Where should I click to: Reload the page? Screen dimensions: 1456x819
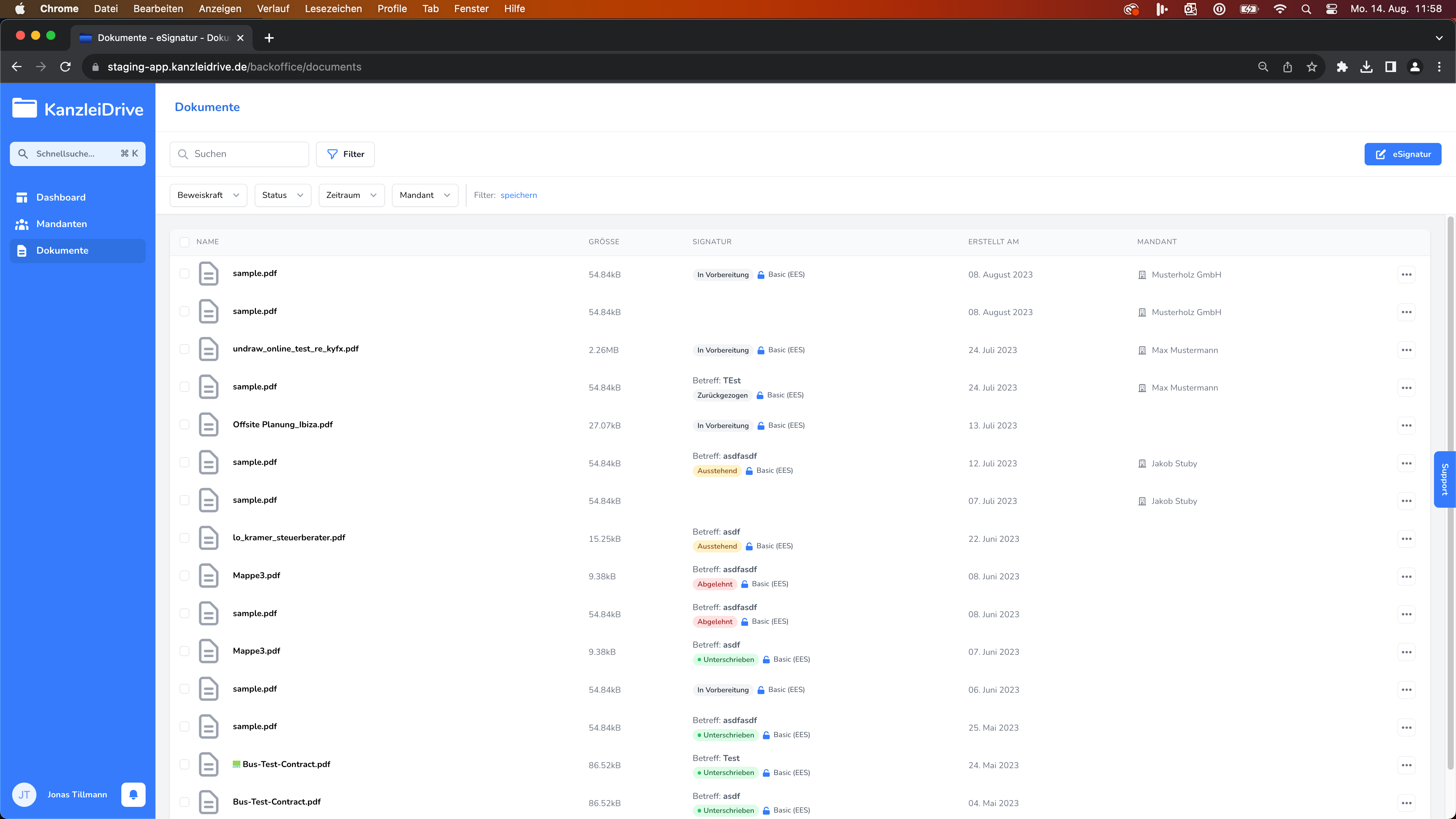point(66,67)
